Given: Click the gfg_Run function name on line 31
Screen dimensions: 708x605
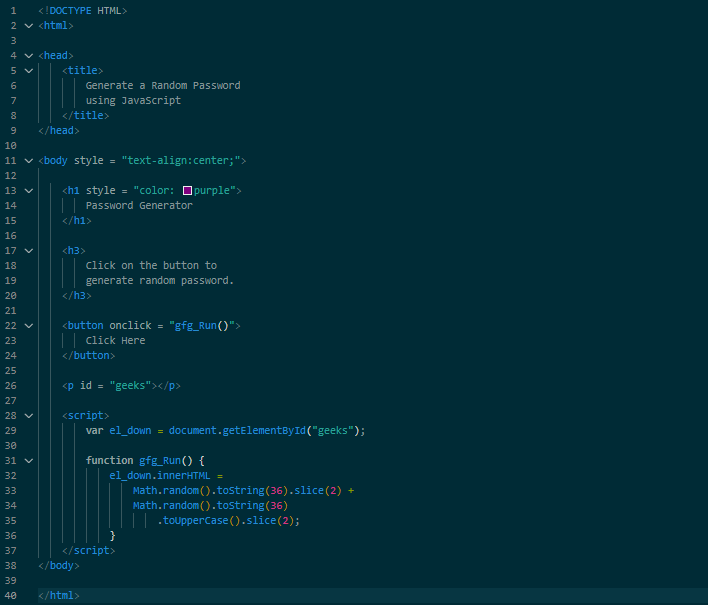Looking at the screenshot, I should coord(160,461).
